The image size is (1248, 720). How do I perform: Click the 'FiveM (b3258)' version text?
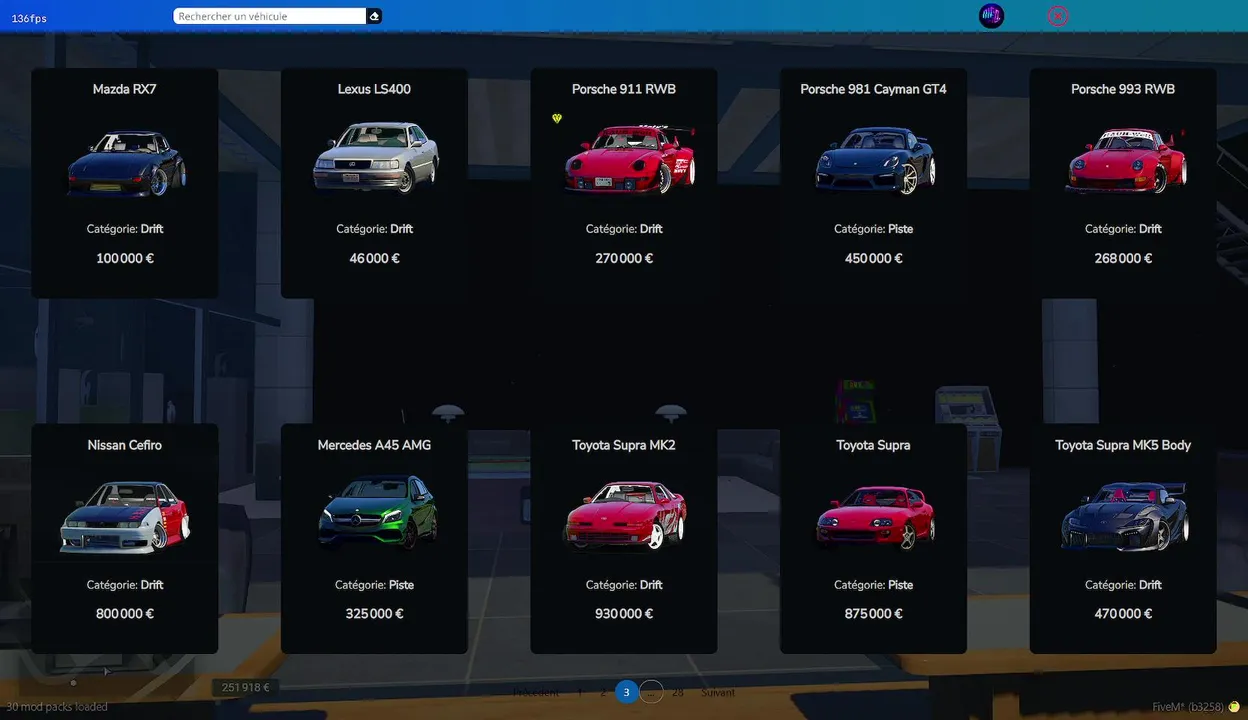click(1187, 706)
